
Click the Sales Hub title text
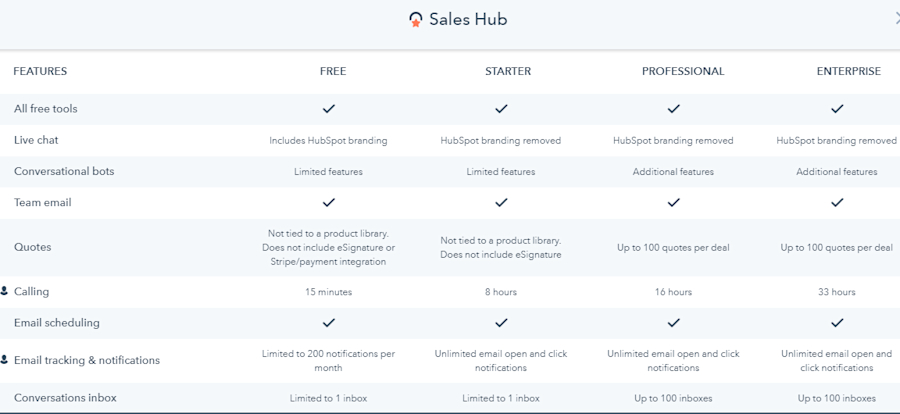(468, 20)
